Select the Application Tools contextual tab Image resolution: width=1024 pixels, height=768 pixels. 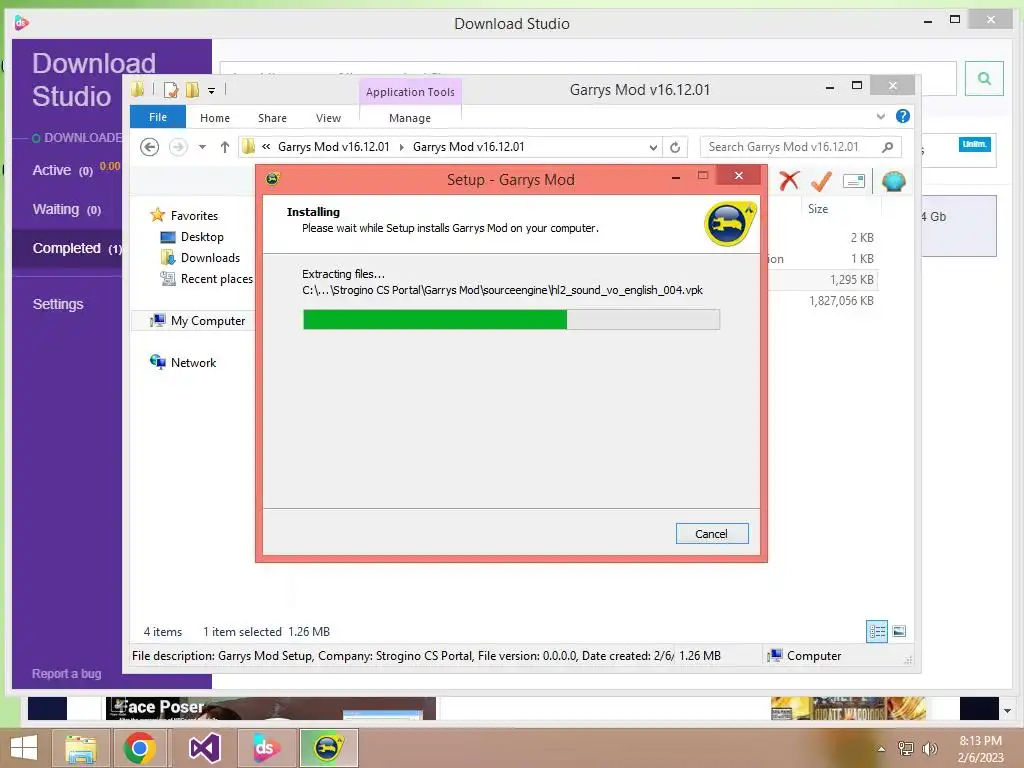(410, 92)
